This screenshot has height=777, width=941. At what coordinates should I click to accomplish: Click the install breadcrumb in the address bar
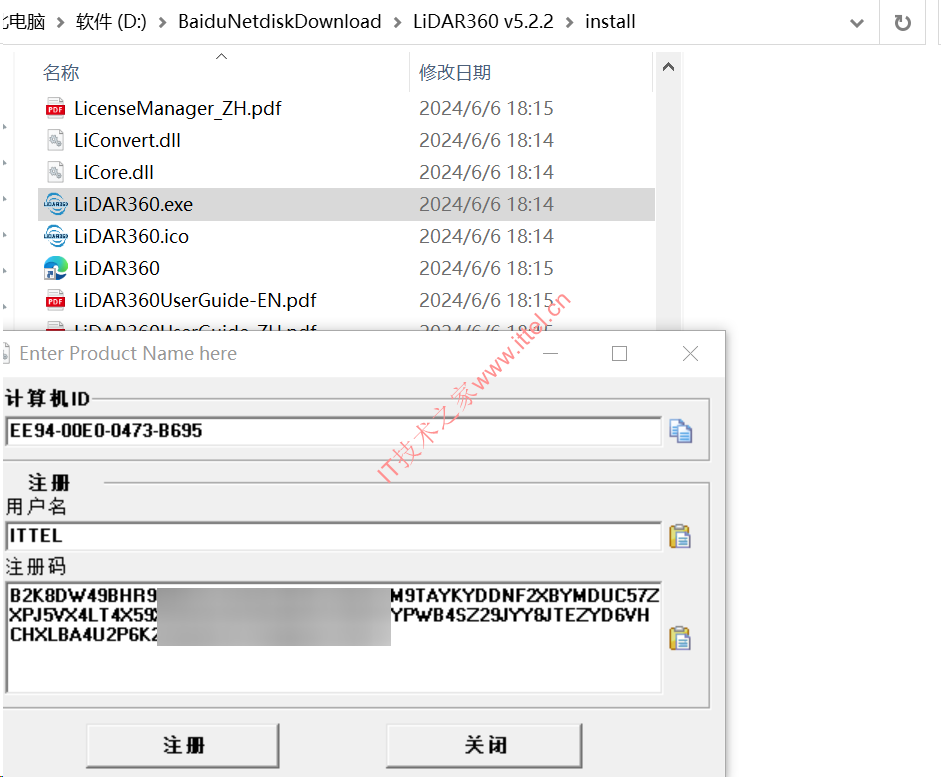tap(610, 22)
